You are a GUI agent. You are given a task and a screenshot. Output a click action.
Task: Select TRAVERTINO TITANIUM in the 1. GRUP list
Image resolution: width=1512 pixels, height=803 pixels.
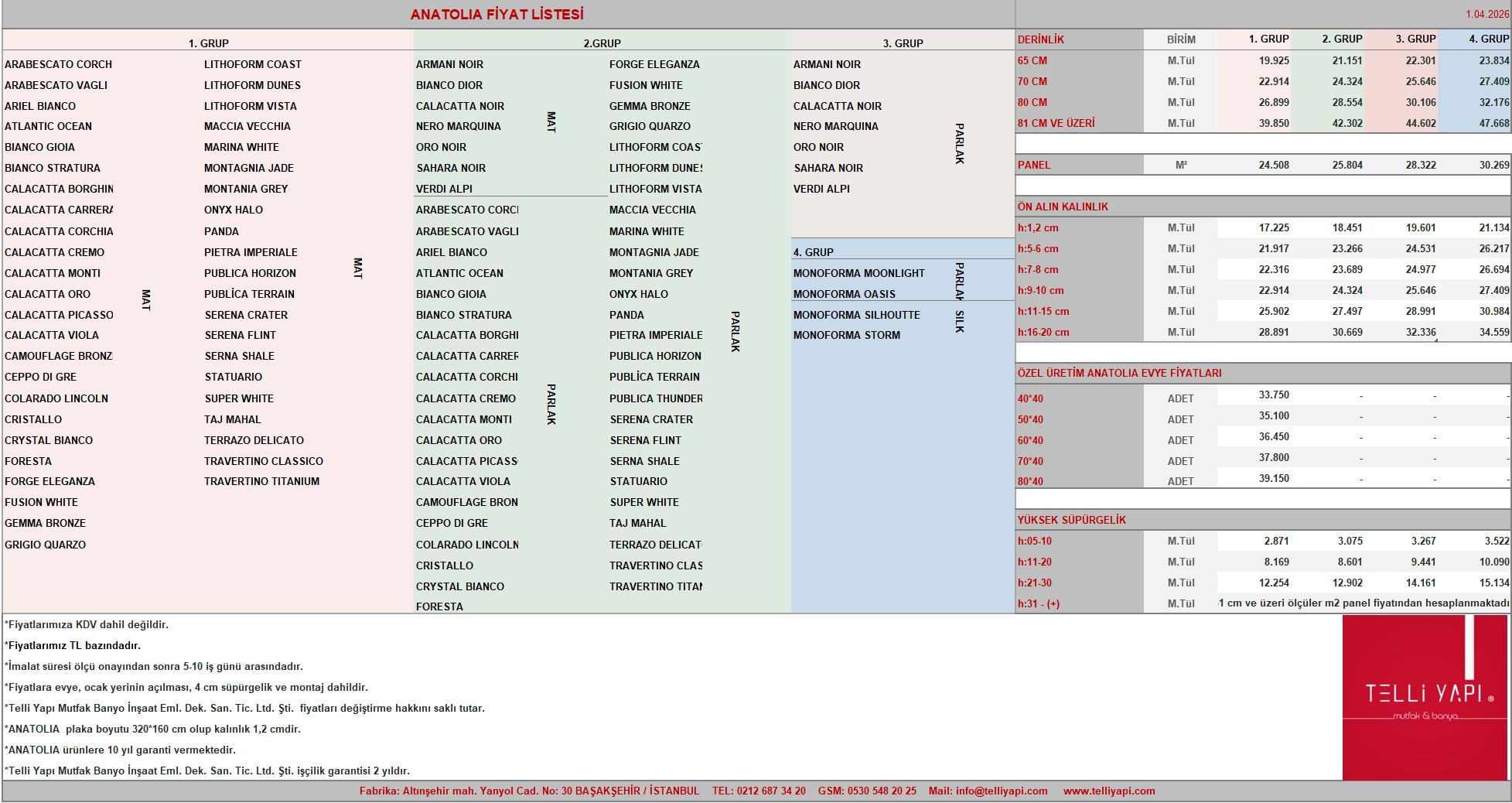click(262, 481)
